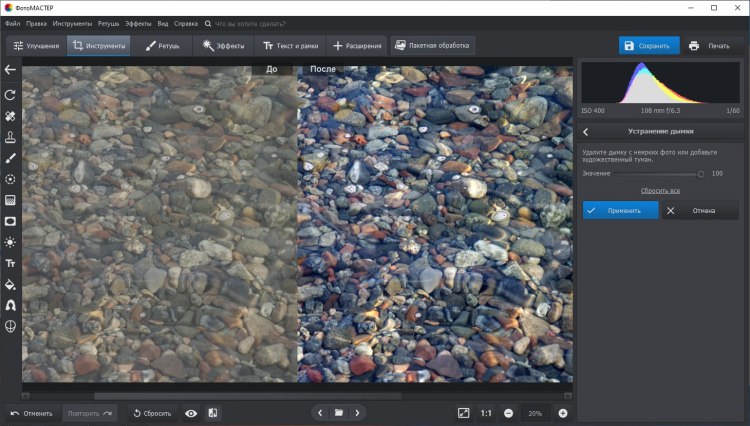Click the fit-to-screen icon in bottom bar
The height and width of the screenshot is (426, 750).
coord(463,412)
